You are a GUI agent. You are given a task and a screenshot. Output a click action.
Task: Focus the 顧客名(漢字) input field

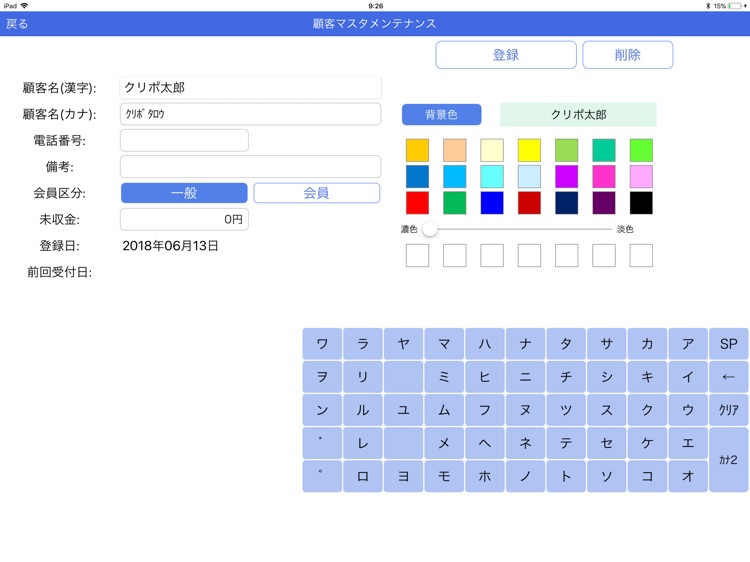click(x=251, y=88)
